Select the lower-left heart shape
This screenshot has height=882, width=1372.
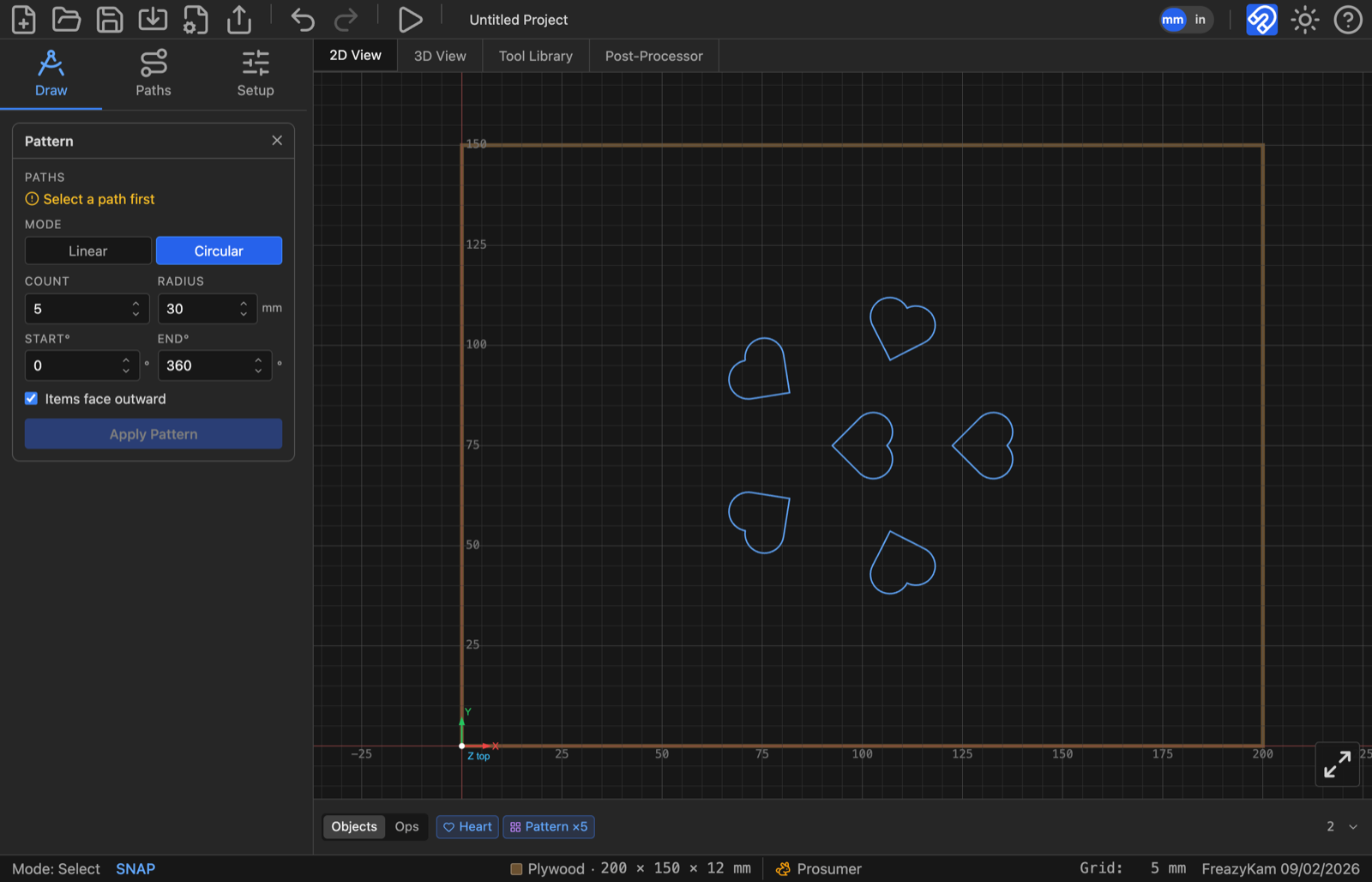coord(759,523)
